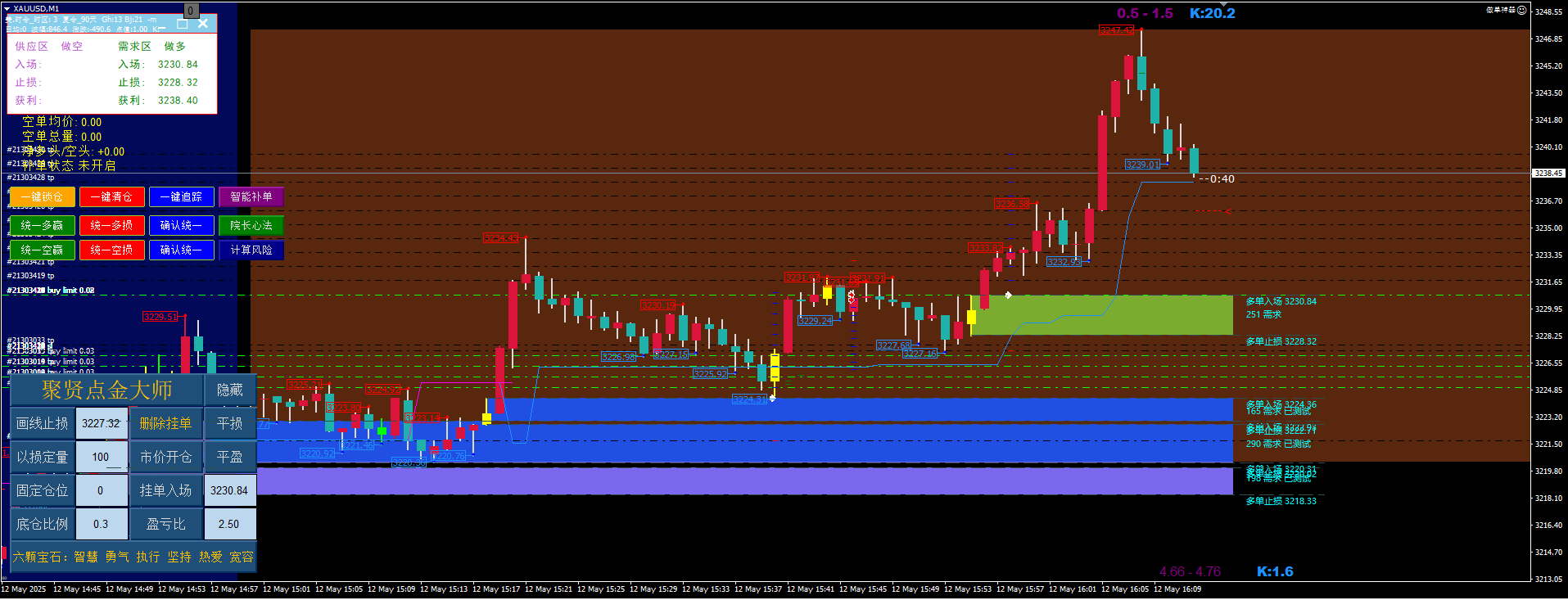Image resolution: width=1568 pixels, height=600 pixels.
Task: Select the 3227.32 stop-loss price field
Action: pyautogui.click(x=102, y=423)
